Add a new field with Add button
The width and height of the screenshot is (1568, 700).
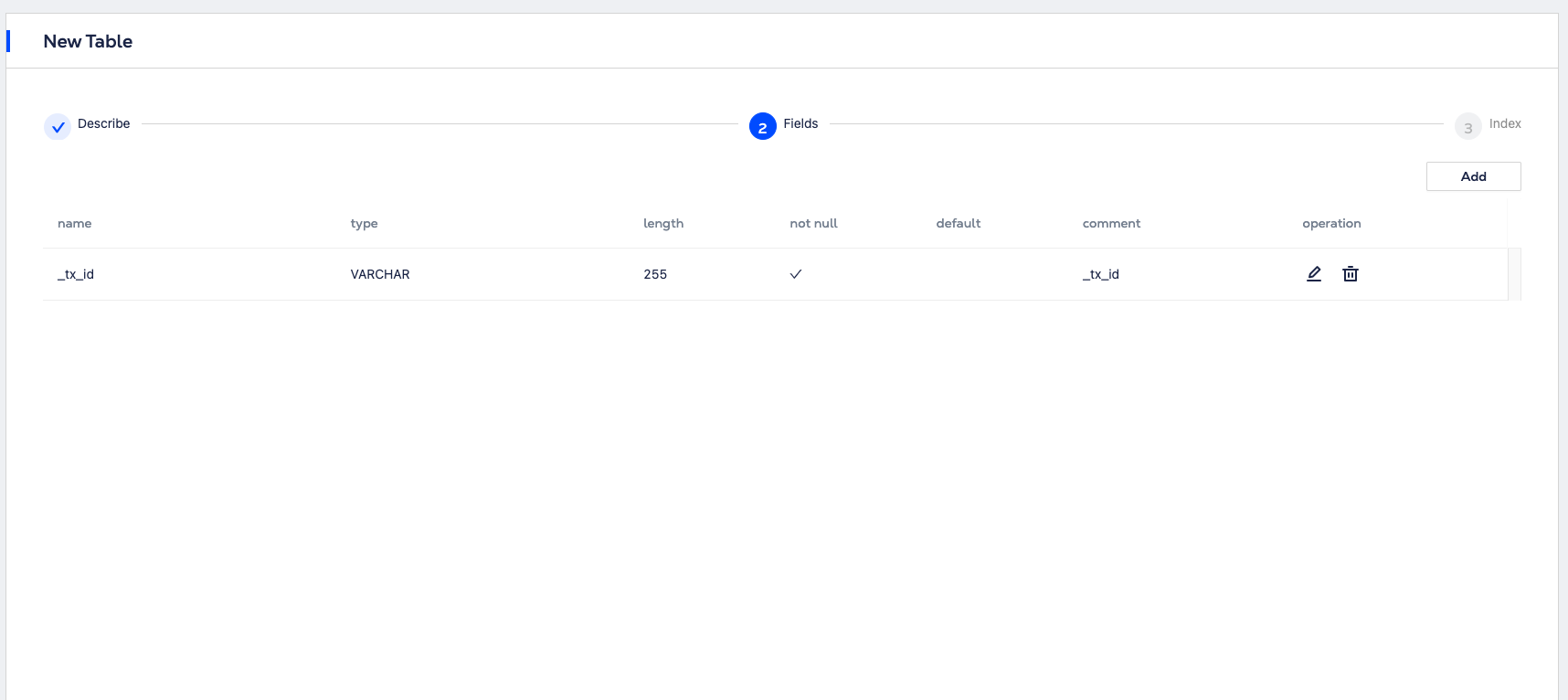tap(1473, 176)
